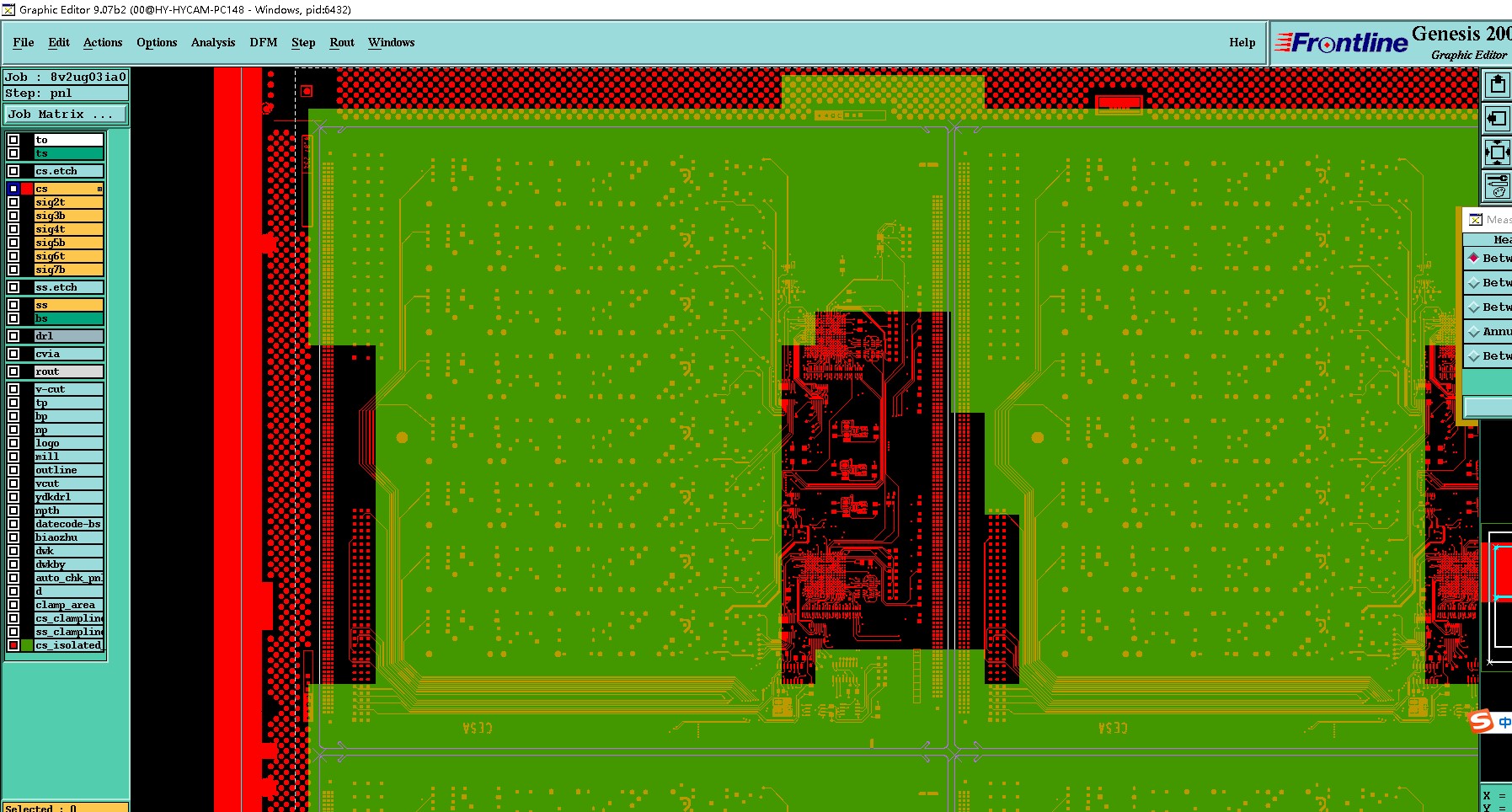Viewport: 1512px width, 812px height.
Task: Click the Sogou input method S icon
Action: 1481,722
